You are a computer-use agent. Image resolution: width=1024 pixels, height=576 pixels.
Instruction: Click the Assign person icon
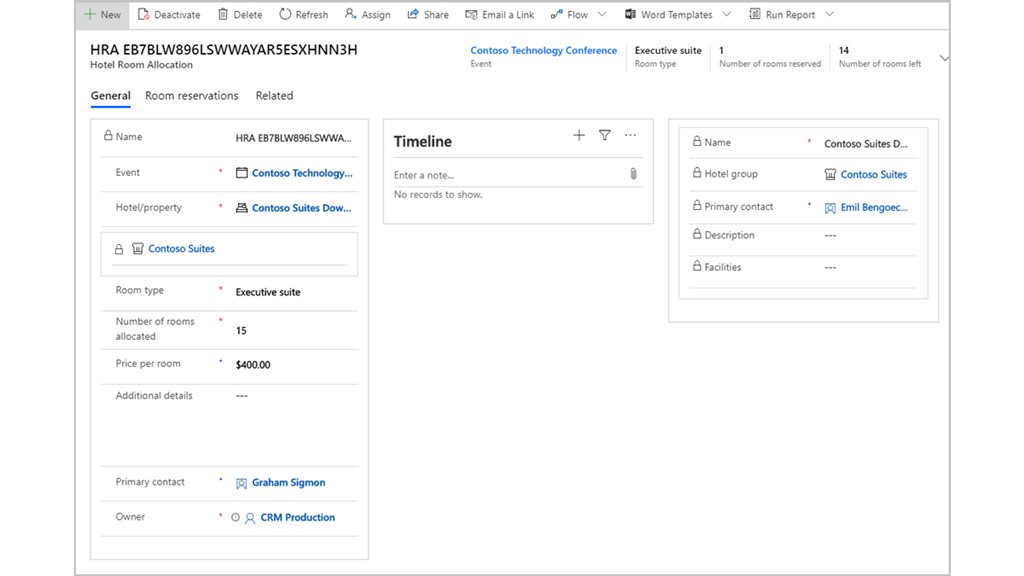coord(350,14)
